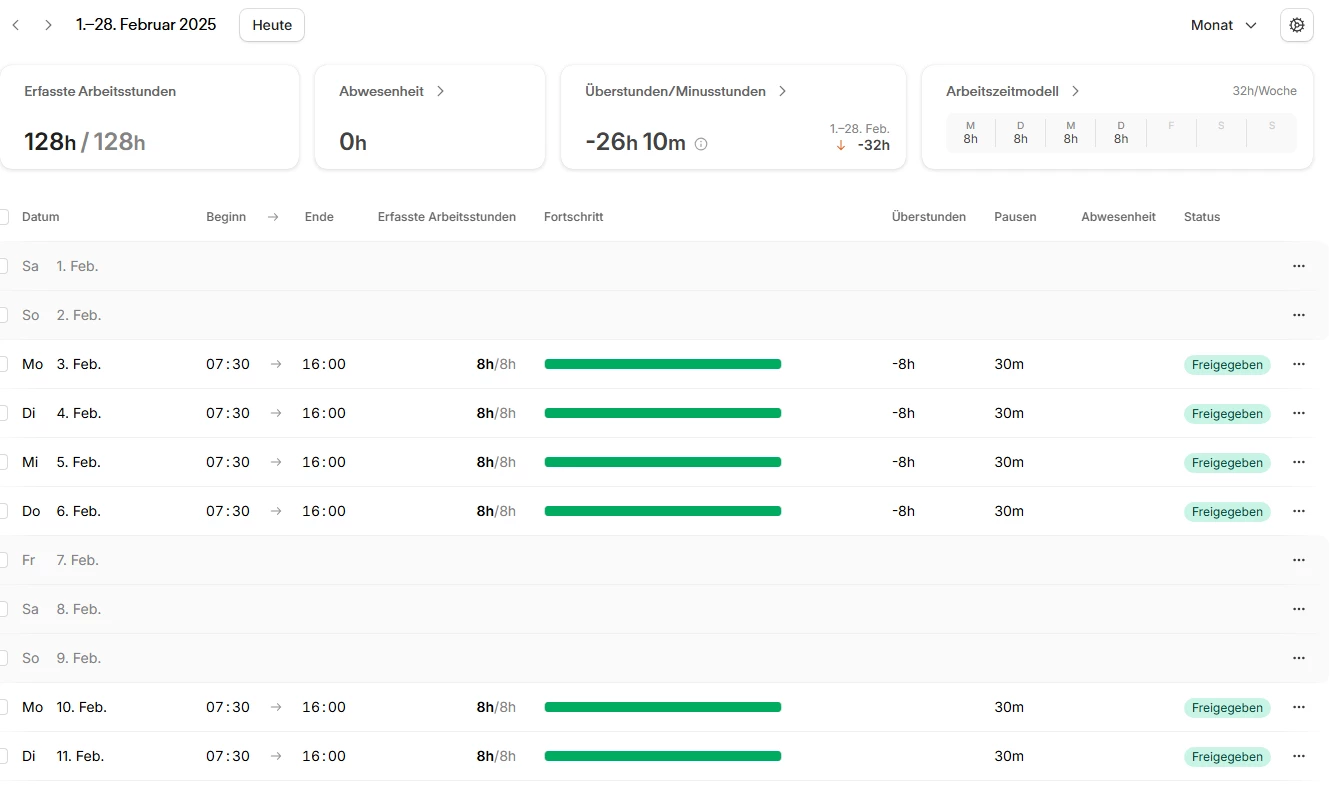Open the Monat view dropdown
Image resolution: width=1340 pixels, height=793 pixels.
1224,25
